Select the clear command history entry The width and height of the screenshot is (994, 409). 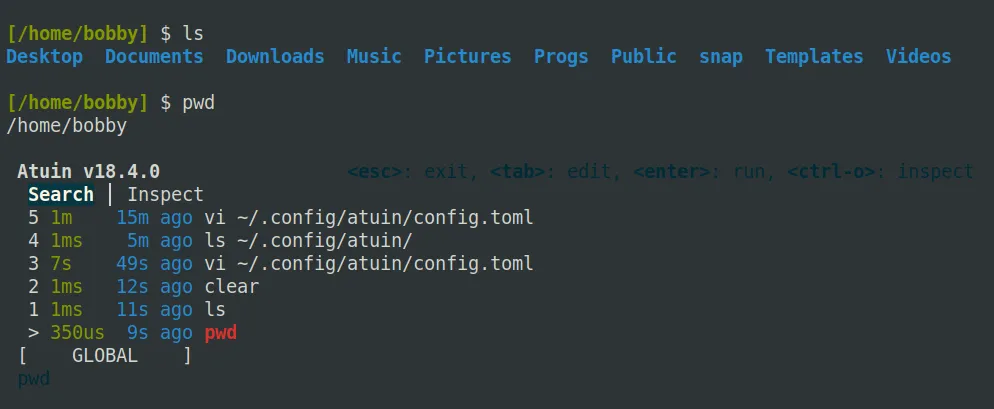(x=231, y=286)
